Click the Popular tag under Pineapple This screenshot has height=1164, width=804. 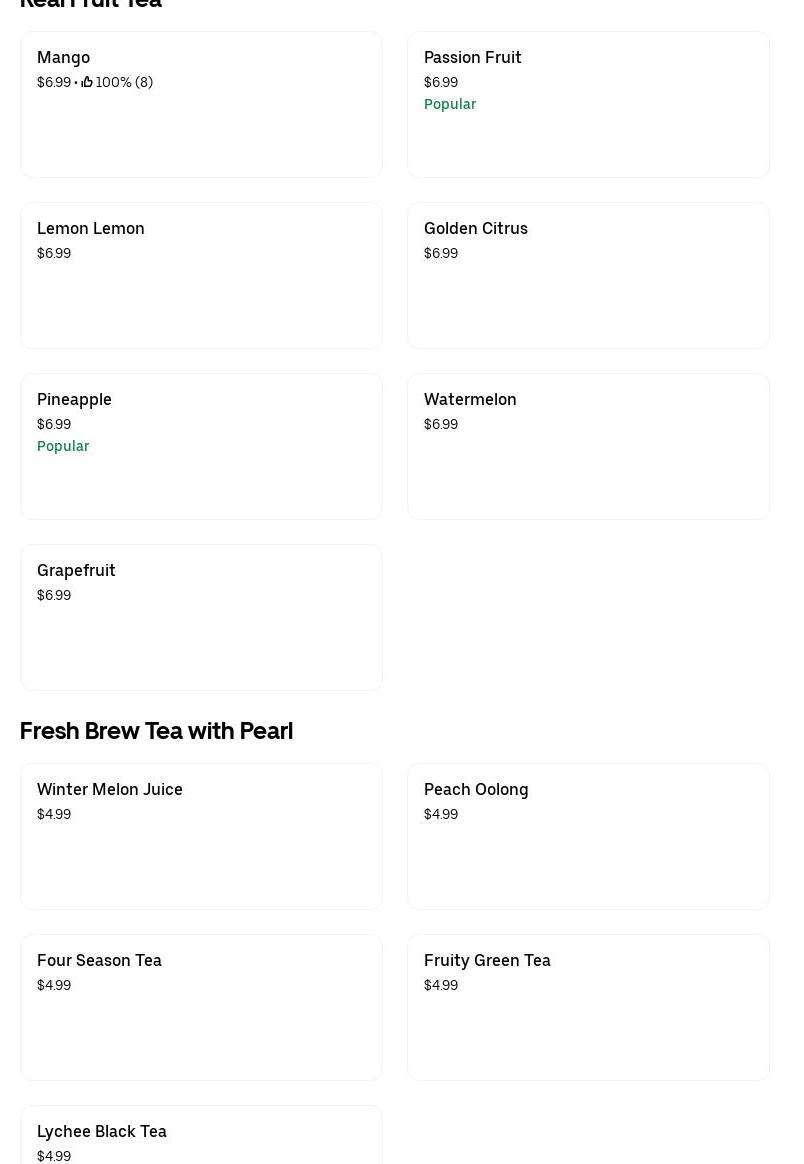[x=63, y=446]
